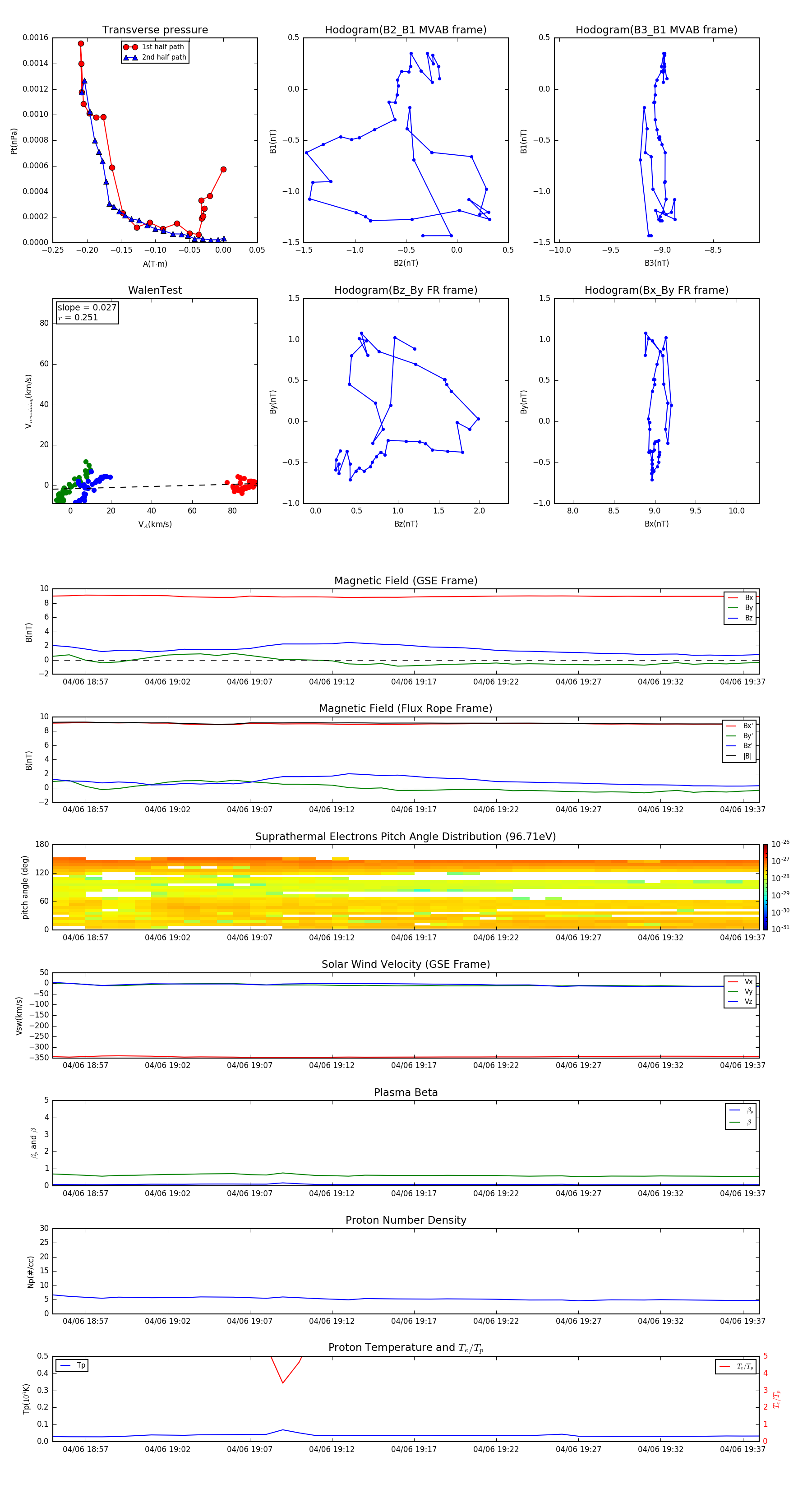The width and height of the screenshot is (812, 1489).
Task: Click the "Magnetic Field (Flux Rope Frame)" title
Action: pos(406,709)
